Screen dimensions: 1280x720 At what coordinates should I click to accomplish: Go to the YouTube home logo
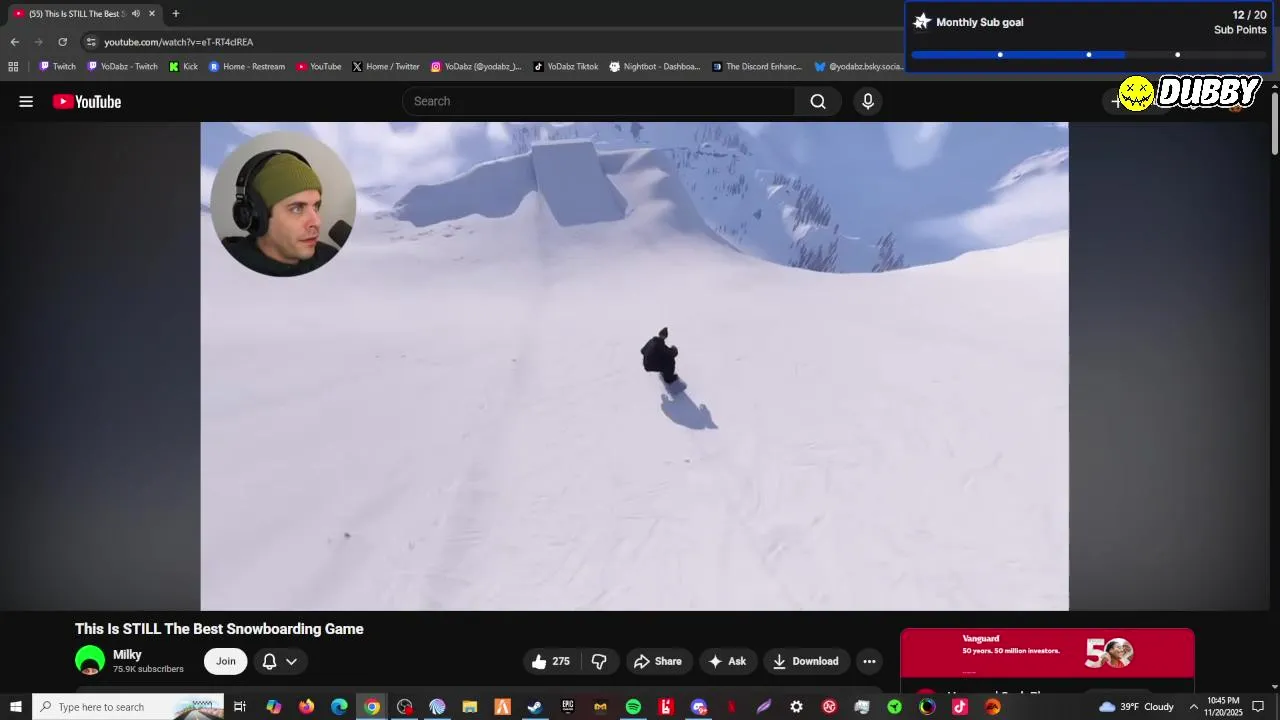click(87, 101)
